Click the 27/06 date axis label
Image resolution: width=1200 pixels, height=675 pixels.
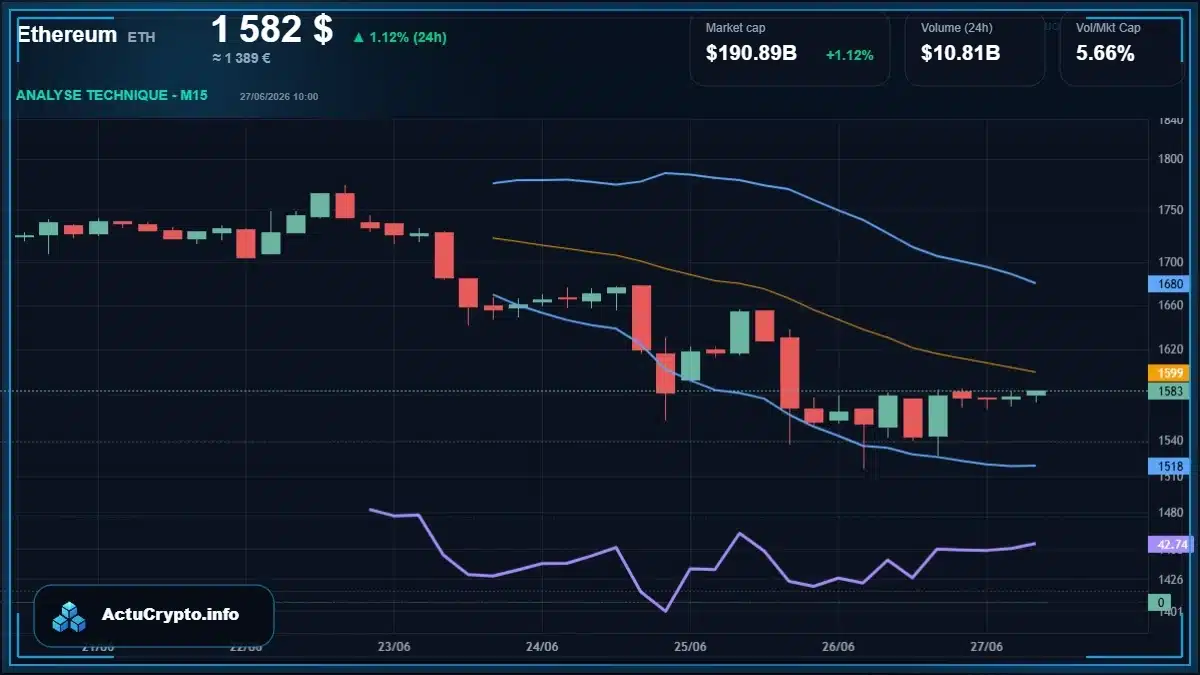click(x=986, y=646)
